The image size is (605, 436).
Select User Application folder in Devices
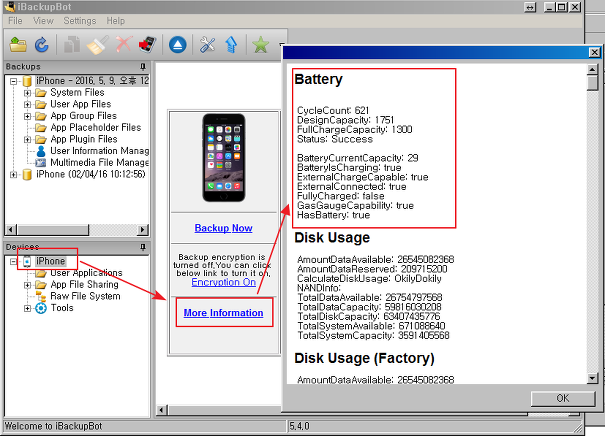point(86,273)
